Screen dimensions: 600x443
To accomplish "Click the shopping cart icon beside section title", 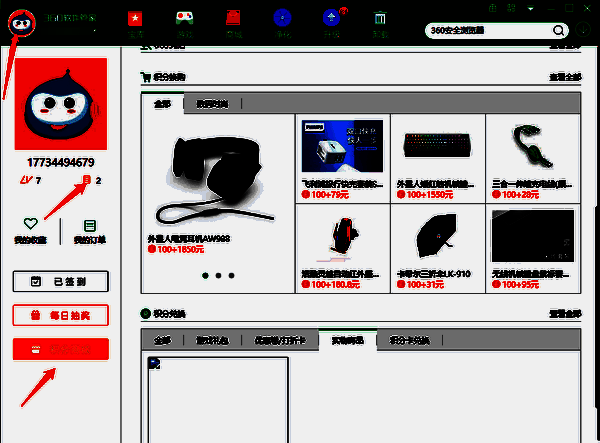I will 147,76.
